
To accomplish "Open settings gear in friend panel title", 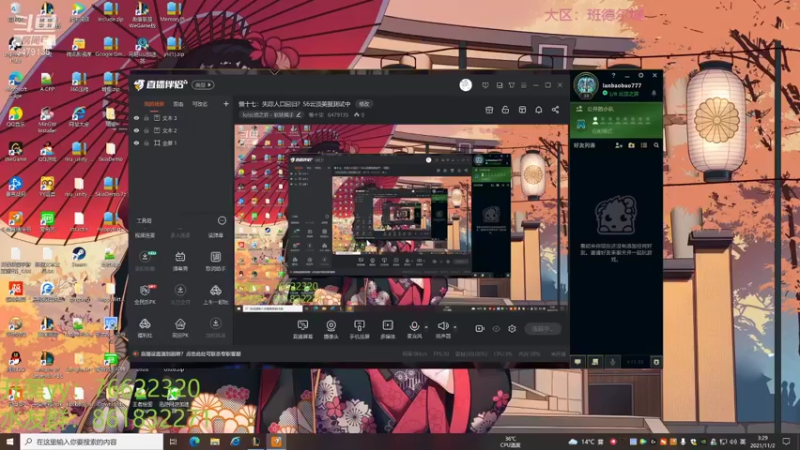I will tap(641, 76).
